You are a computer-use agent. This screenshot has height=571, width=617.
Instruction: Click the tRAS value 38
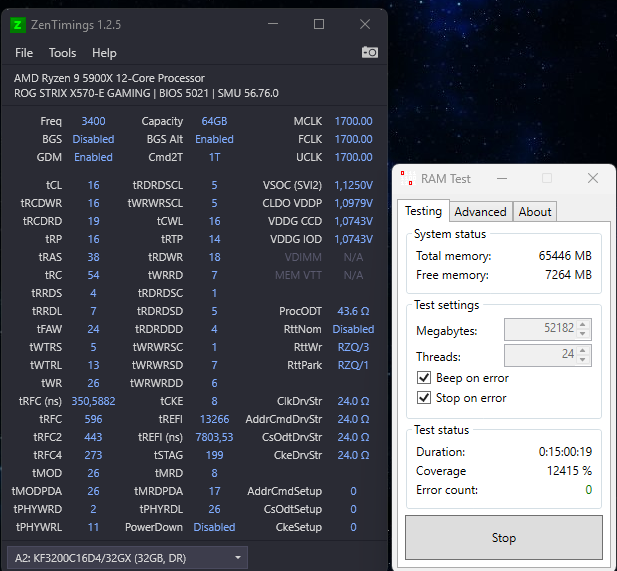click(93, 257)
